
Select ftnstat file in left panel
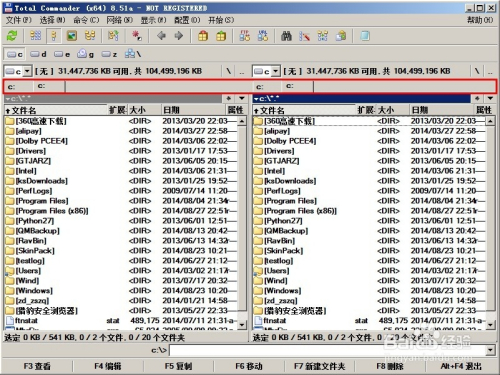pos(121,321)
